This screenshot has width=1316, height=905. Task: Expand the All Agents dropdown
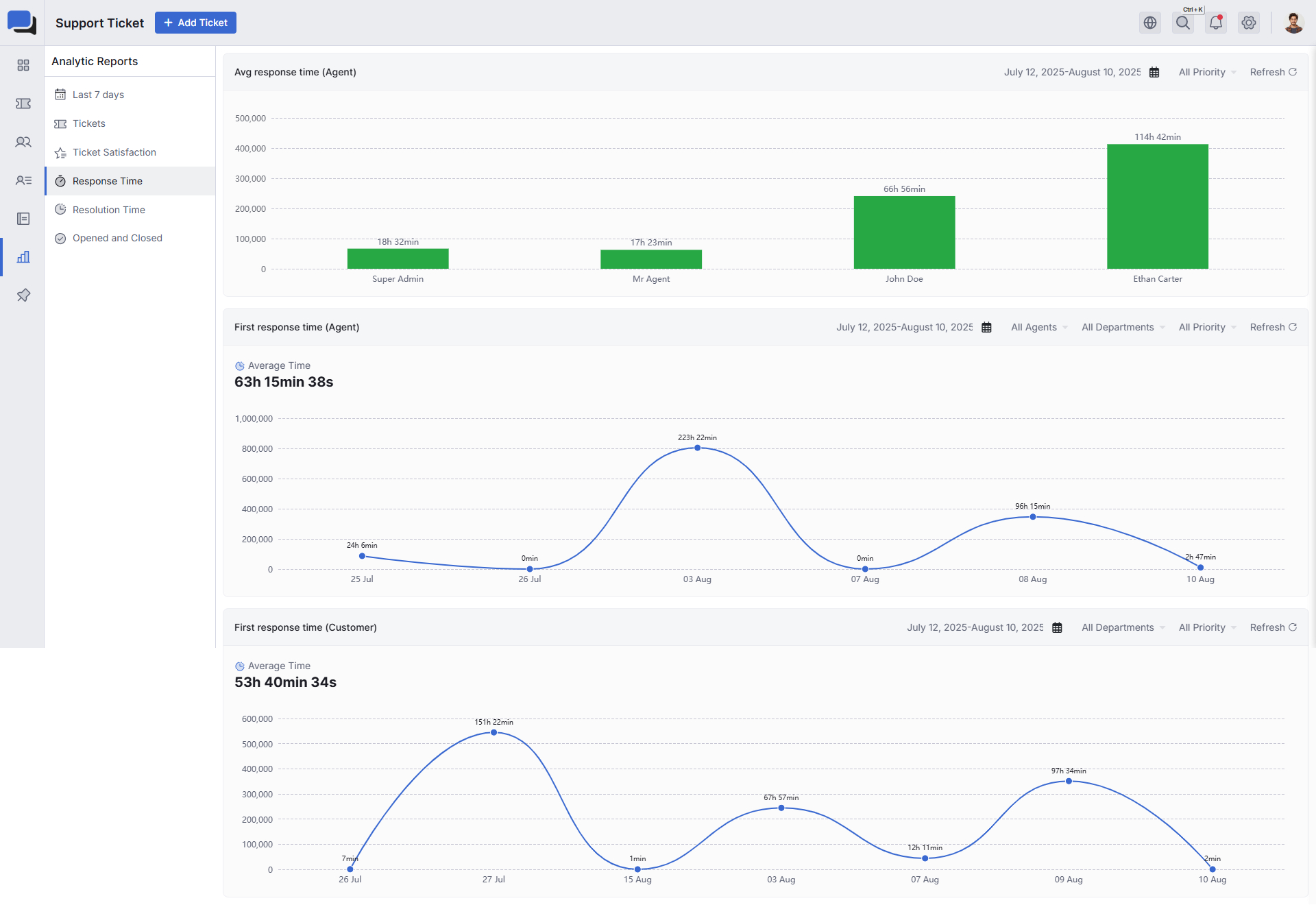pyautogui.click(x=1039, y=328)
